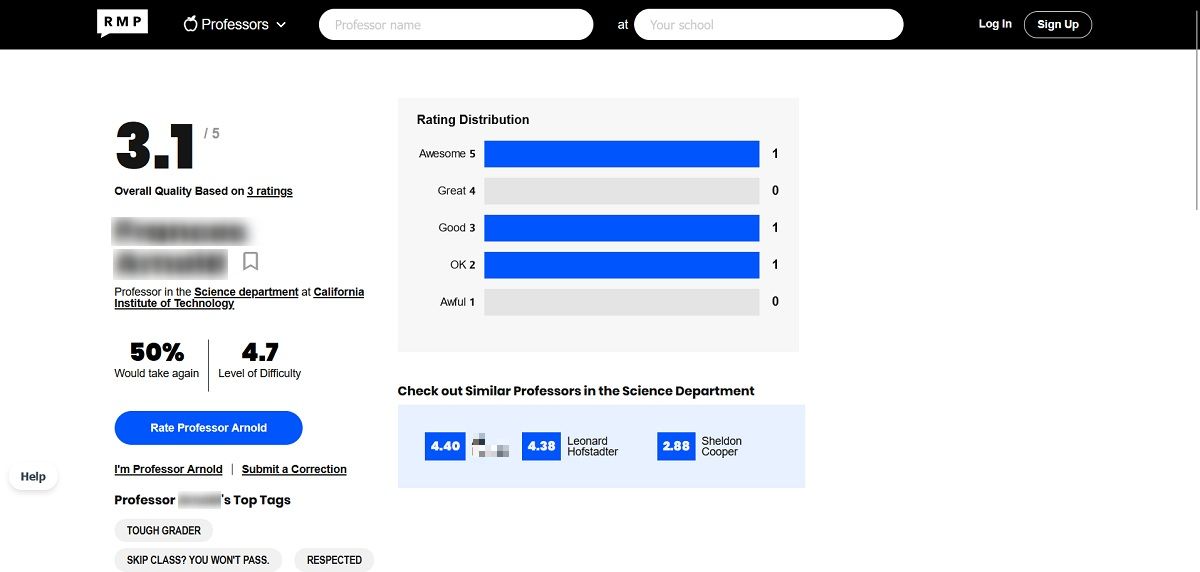This screenshot has height=572, width=1200.
Task: Bookmark this professor using the bookmark icon
Action: point(251,261)
